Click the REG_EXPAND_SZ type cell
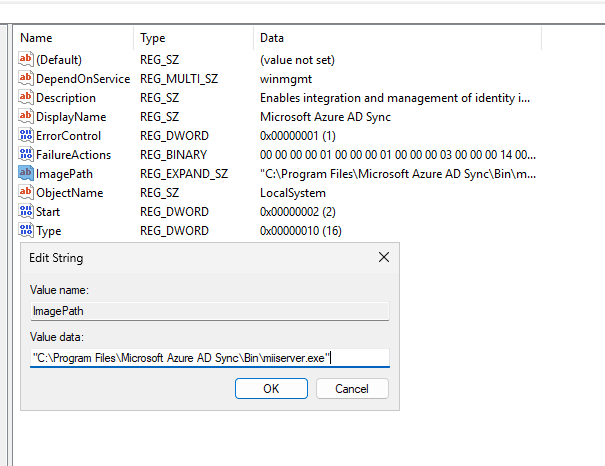This screenshot has height=466, width=605. [184, 174]
